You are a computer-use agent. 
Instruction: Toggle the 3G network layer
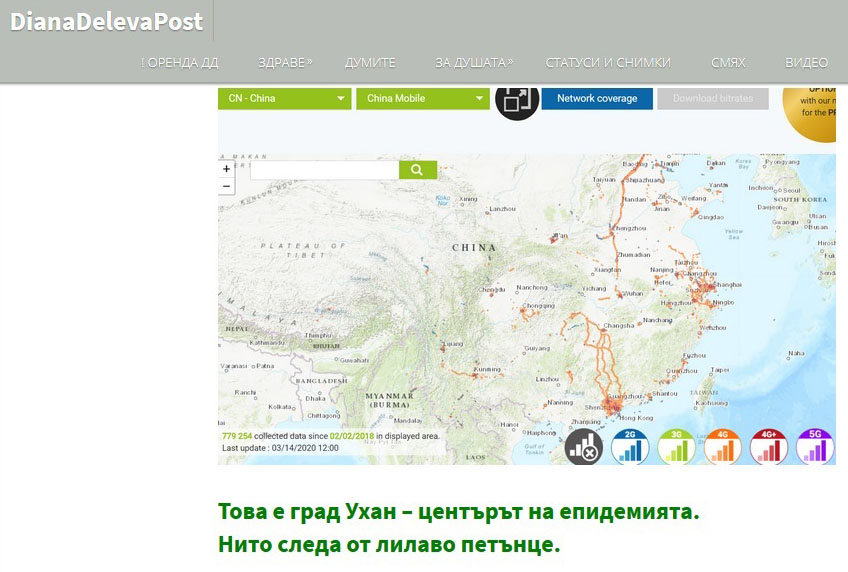[677, 447]
